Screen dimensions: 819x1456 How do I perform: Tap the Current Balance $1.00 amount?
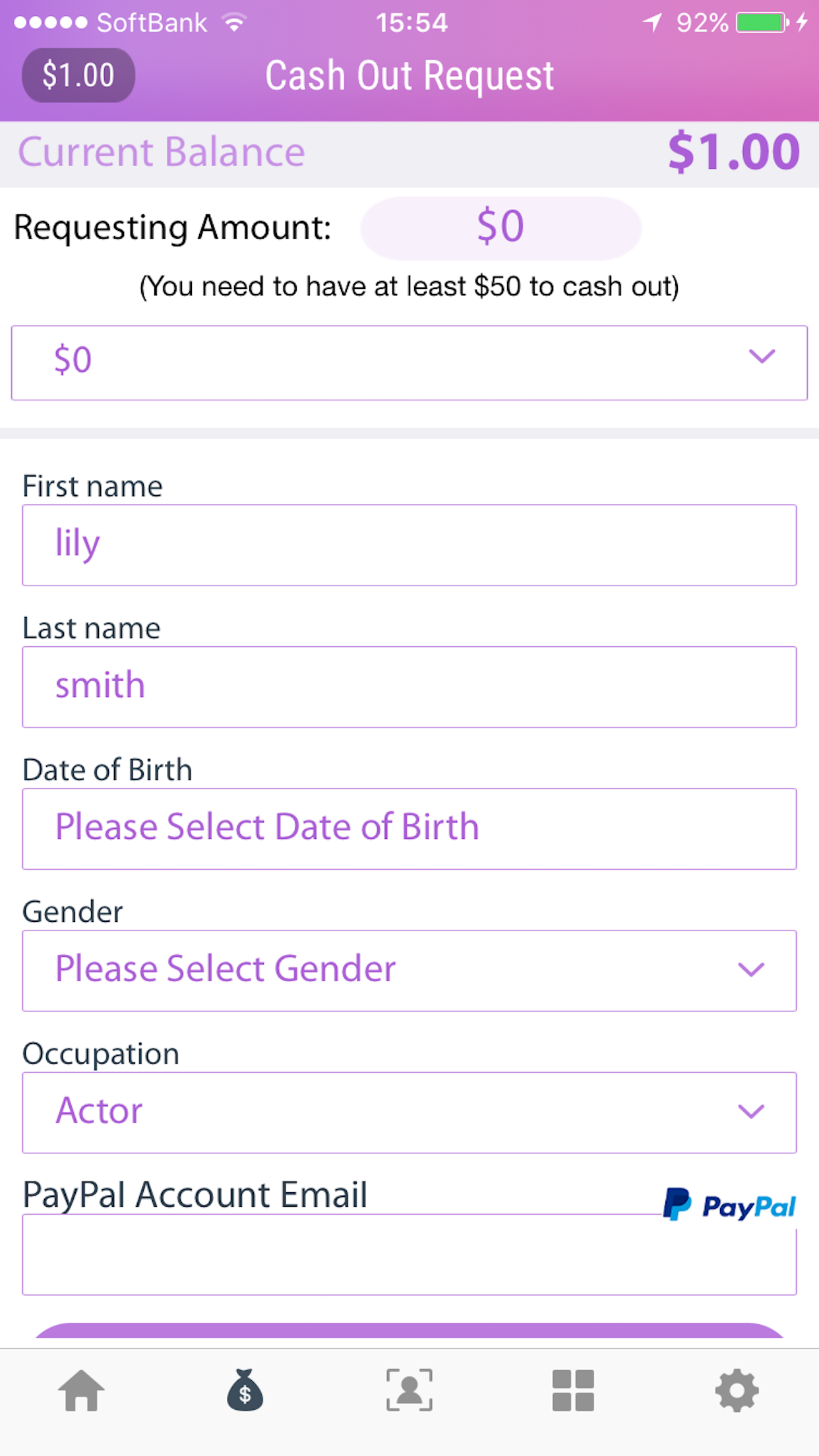tap(734, 153)
